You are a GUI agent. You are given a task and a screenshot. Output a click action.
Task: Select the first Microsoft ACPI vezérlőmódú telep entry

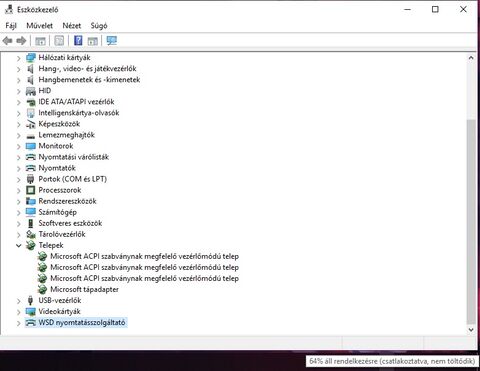pos(144,256)
